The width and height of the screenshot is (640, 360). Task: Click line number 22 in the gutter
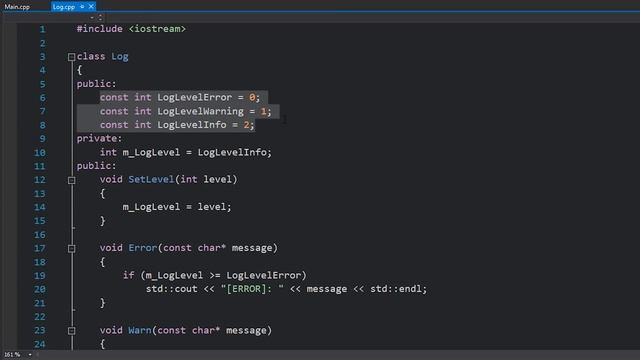click(x=40, y=317)
